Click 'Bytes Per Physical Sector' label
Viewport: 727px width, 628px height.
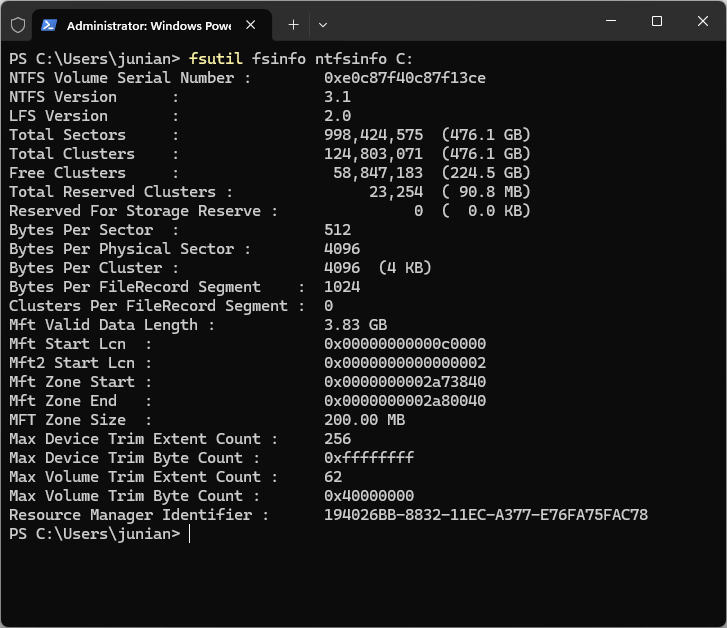121,249
